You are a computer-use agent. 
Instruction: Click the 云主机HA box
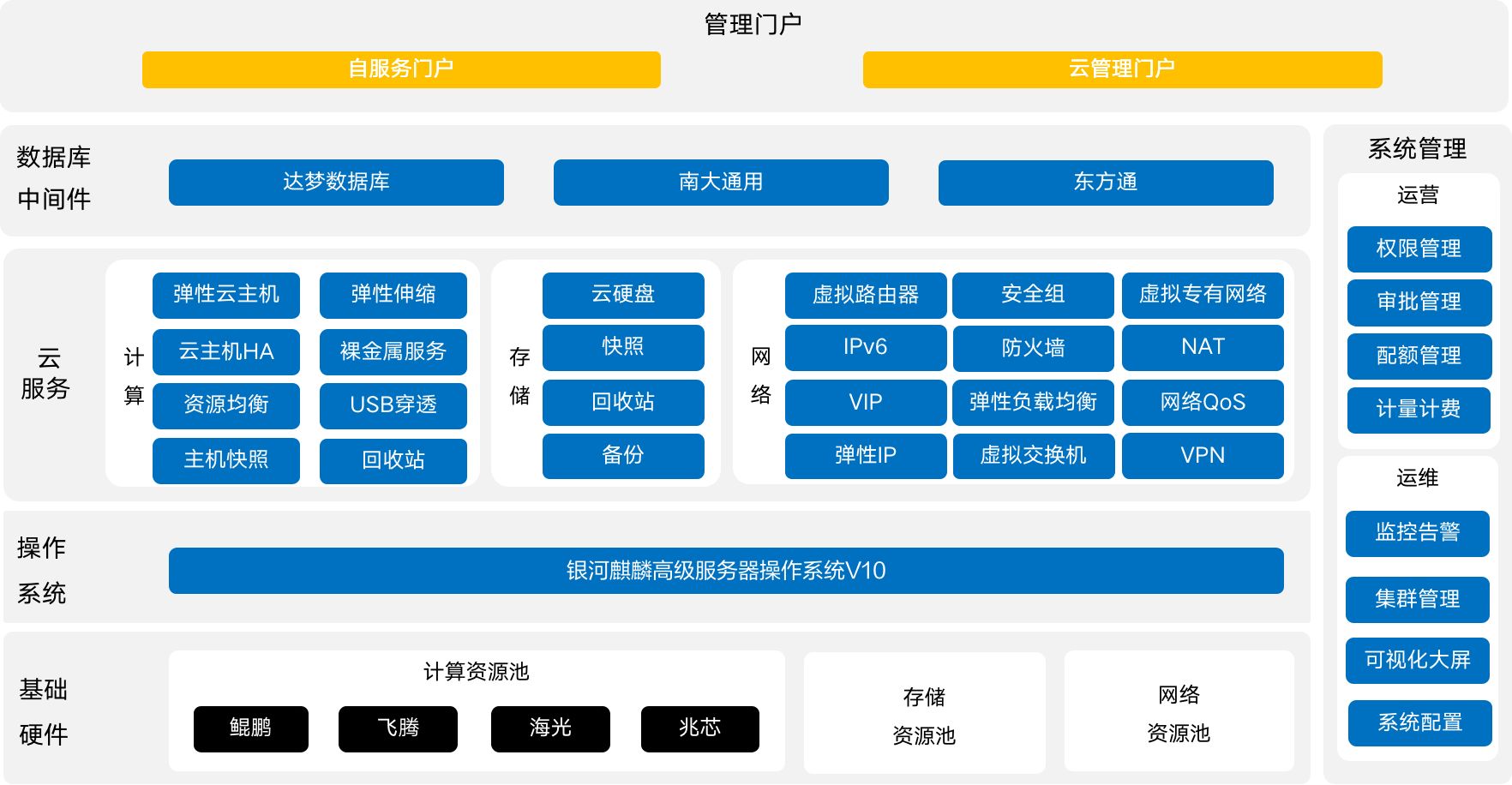[226, 351]
